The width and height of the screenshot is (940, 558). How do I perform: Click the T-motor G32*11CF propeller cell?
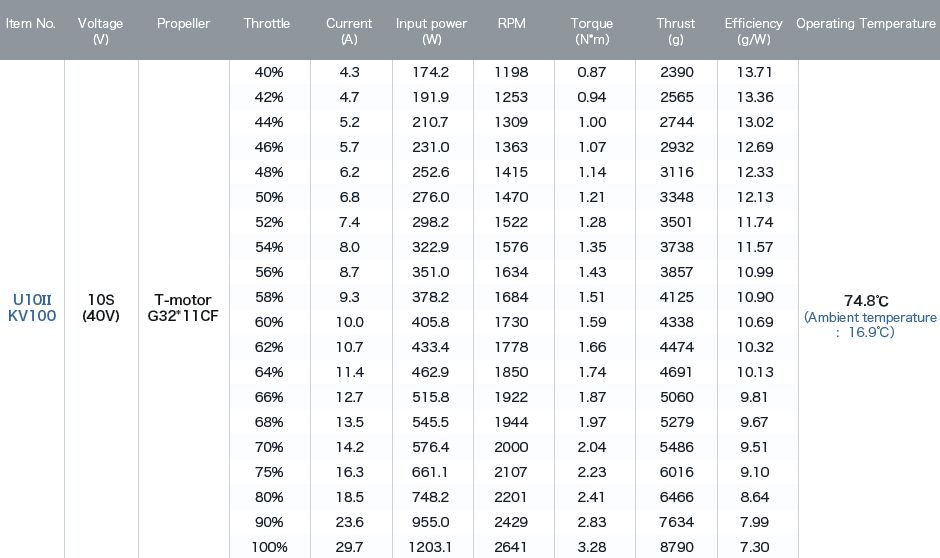[183, 307]
